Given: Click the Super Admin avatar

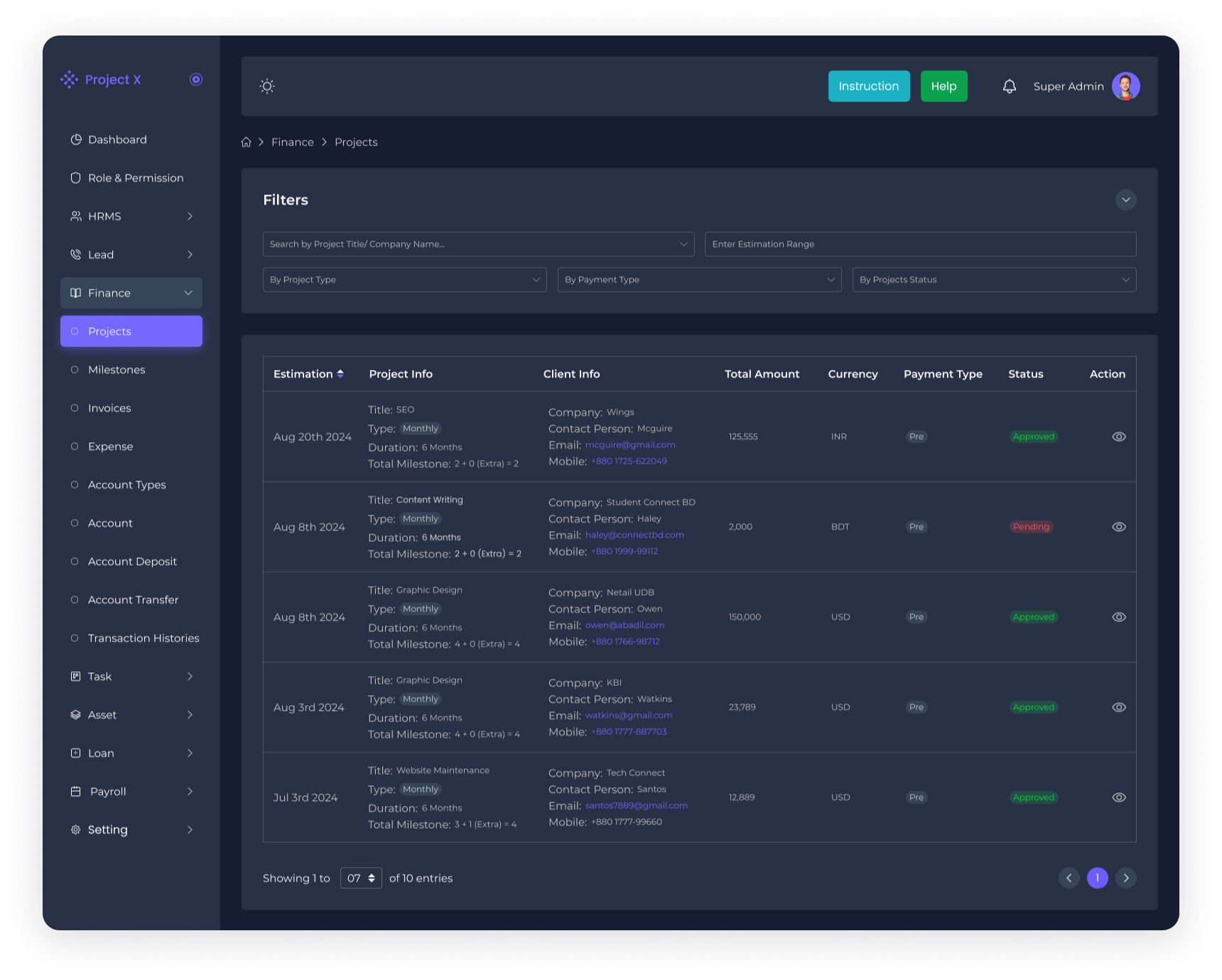Looking at the screenshot, I should coord(1126,87).
